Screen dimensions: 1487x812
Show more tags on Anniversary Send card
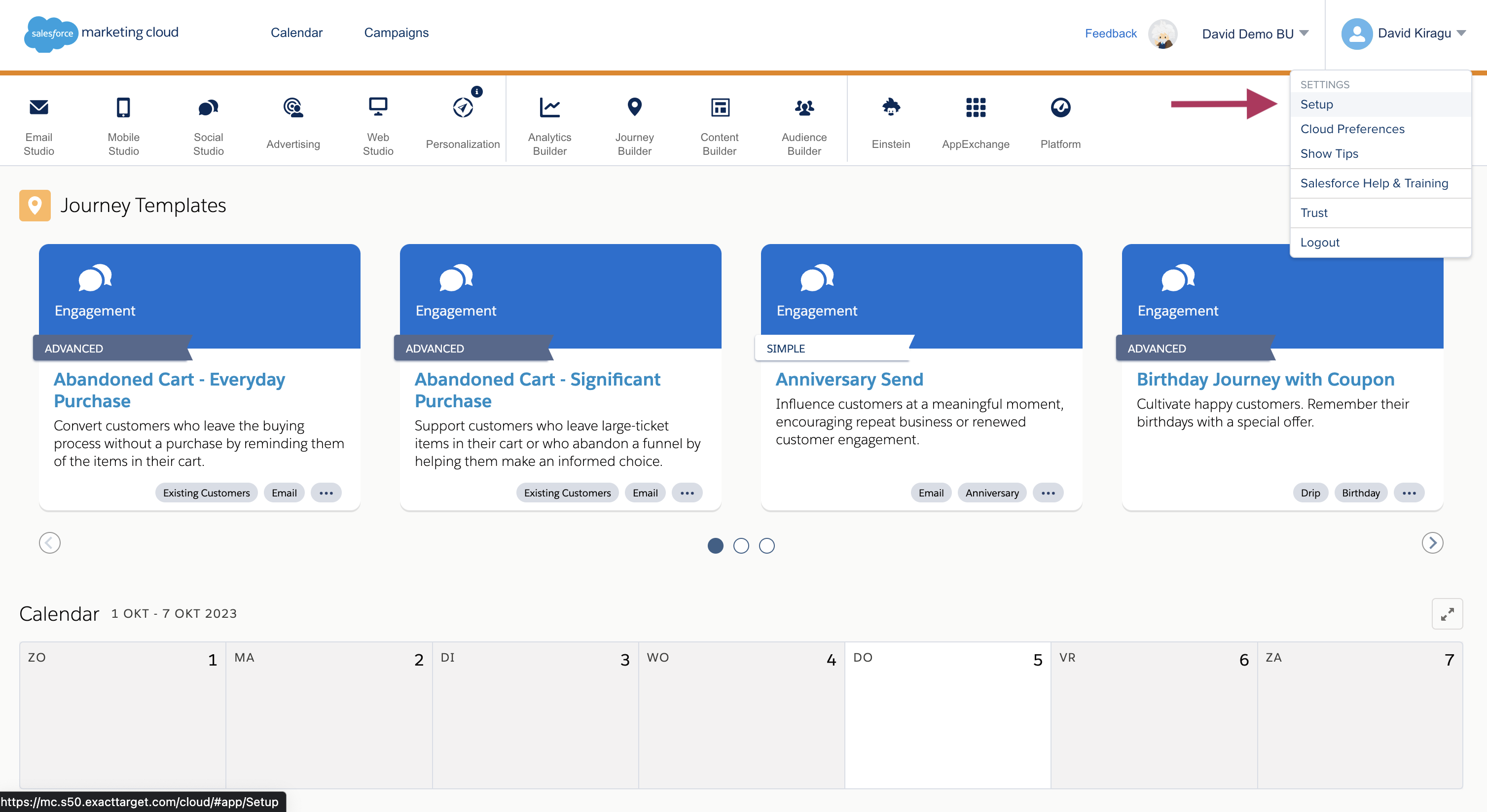coord(1048,493)
